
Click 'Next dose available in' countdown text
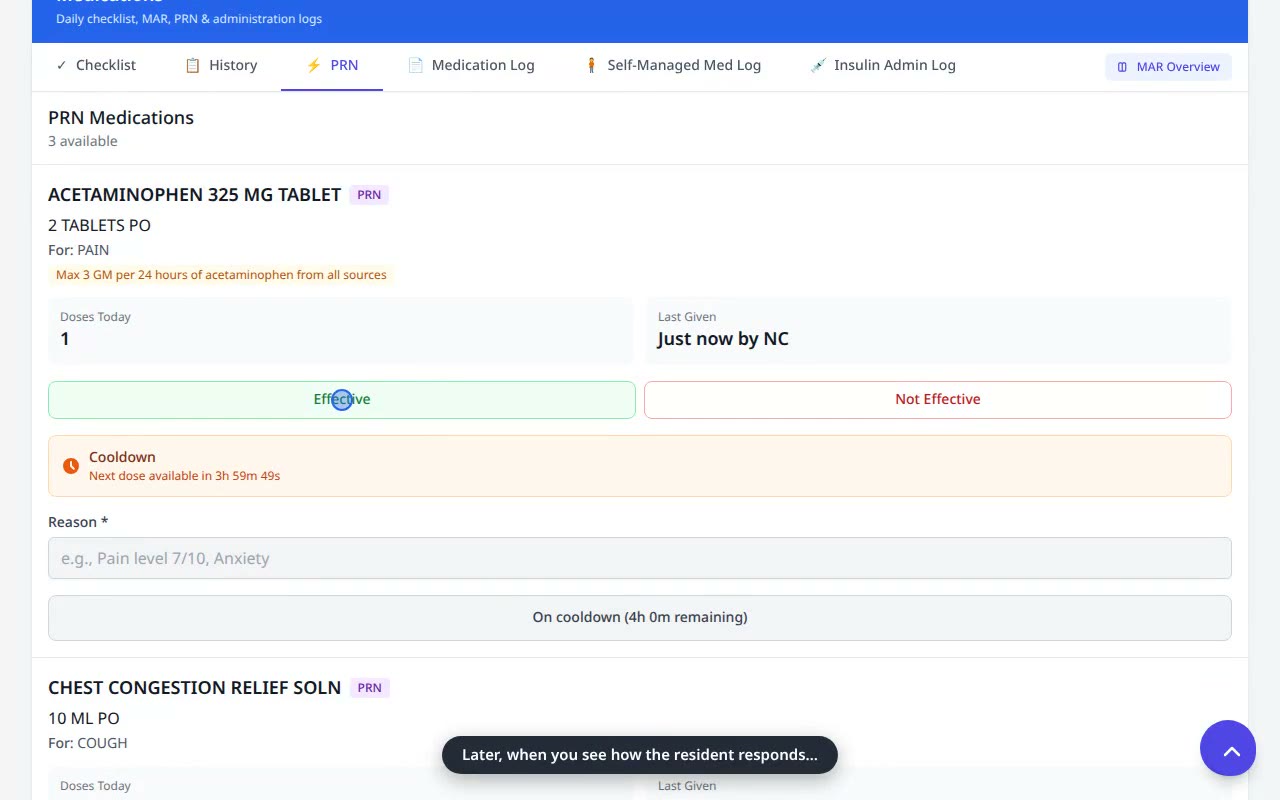click(x=184, y=476)
